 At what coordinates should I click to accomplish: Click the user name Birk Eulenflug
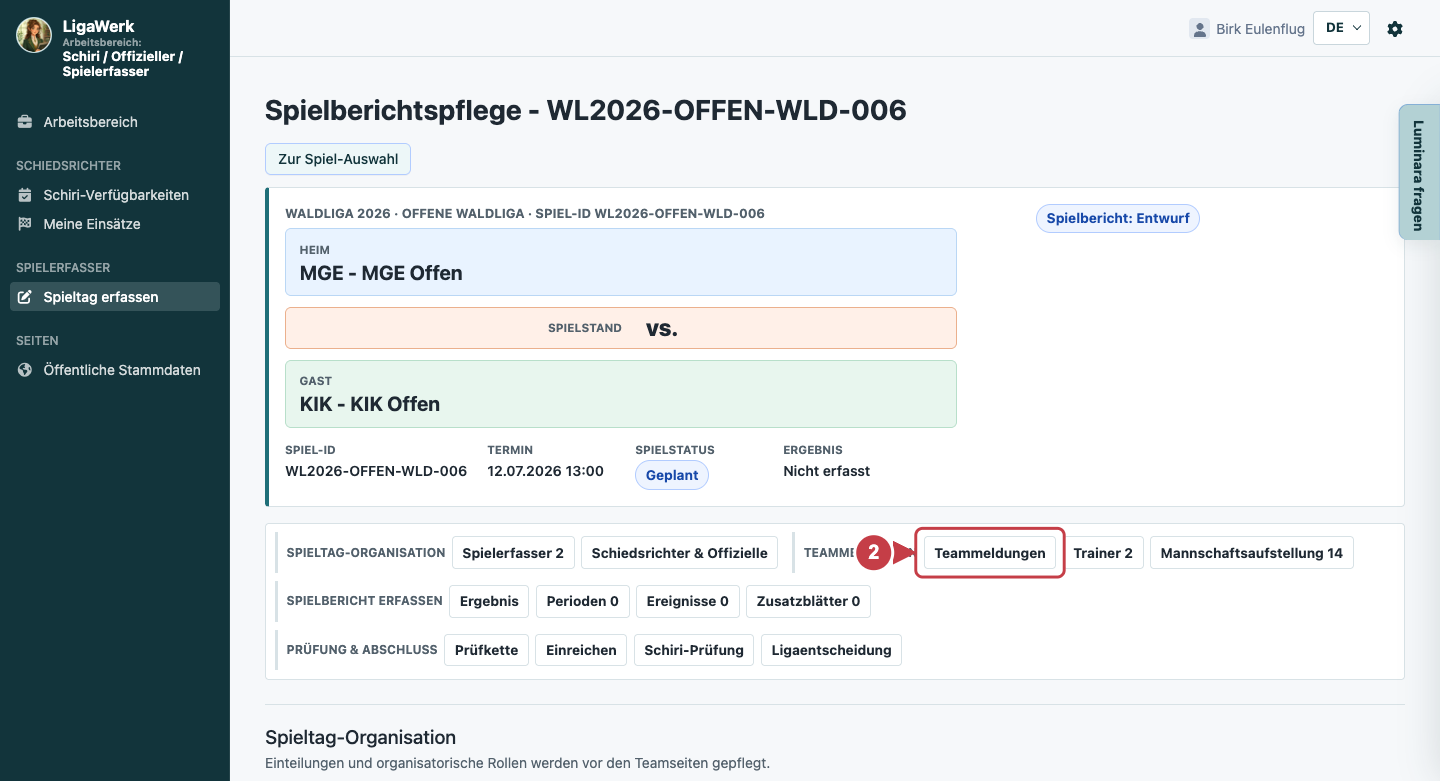coord(1260,29)
